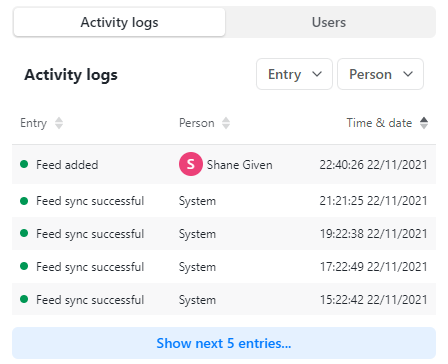448x364 pixels.
Task: Sort by Entry column sort arrows
Action: click(59, 123)
